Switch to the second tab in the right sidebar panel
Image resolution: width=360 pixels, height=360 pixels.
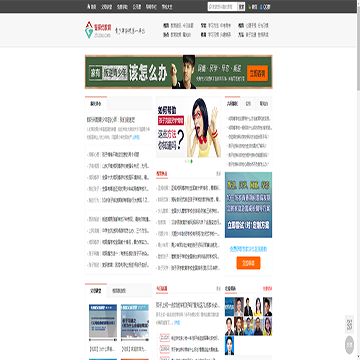248,104
